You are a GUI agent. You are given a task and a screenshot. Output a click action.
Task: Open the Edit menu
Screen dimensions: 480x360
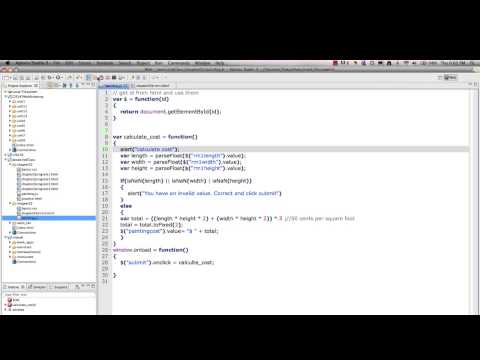[70, 63]
